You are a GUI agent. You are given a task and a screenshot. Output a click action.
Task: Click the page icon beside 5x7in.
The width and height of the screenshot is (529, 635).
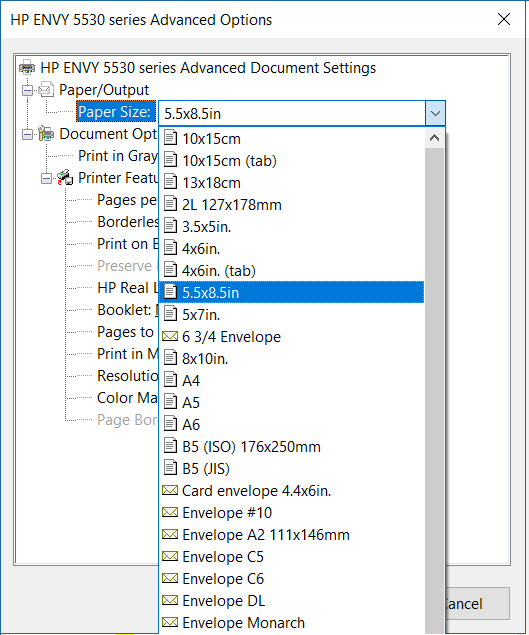170,314
